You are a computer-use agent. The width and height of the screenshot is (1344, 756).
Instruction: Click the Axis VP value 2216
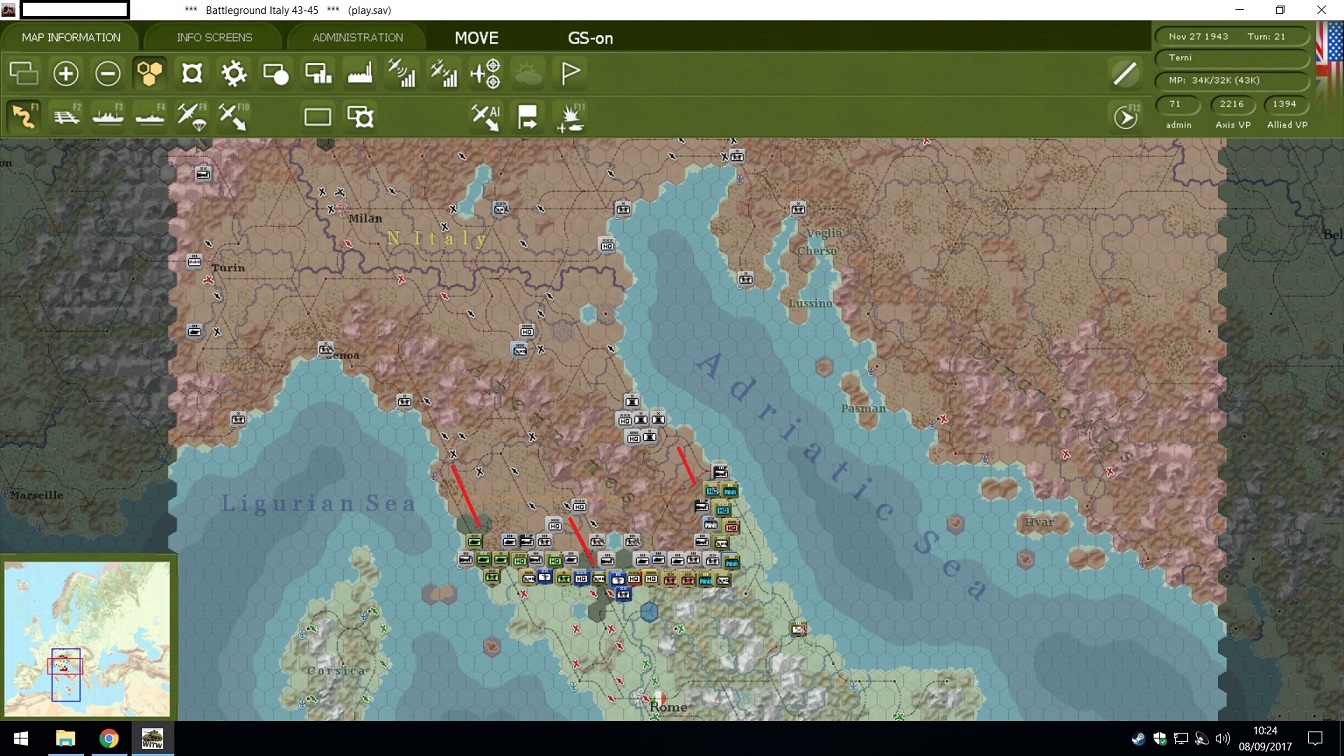pos(1232,104)
